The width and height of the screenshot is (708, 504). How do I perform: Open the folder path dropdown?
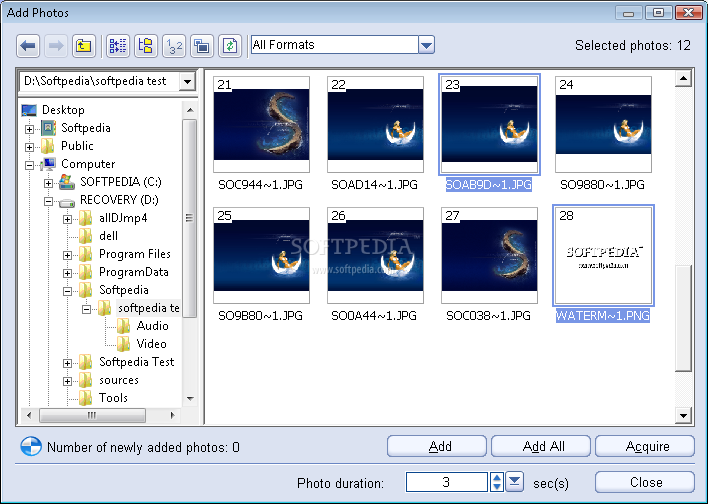tap(187, 82)
